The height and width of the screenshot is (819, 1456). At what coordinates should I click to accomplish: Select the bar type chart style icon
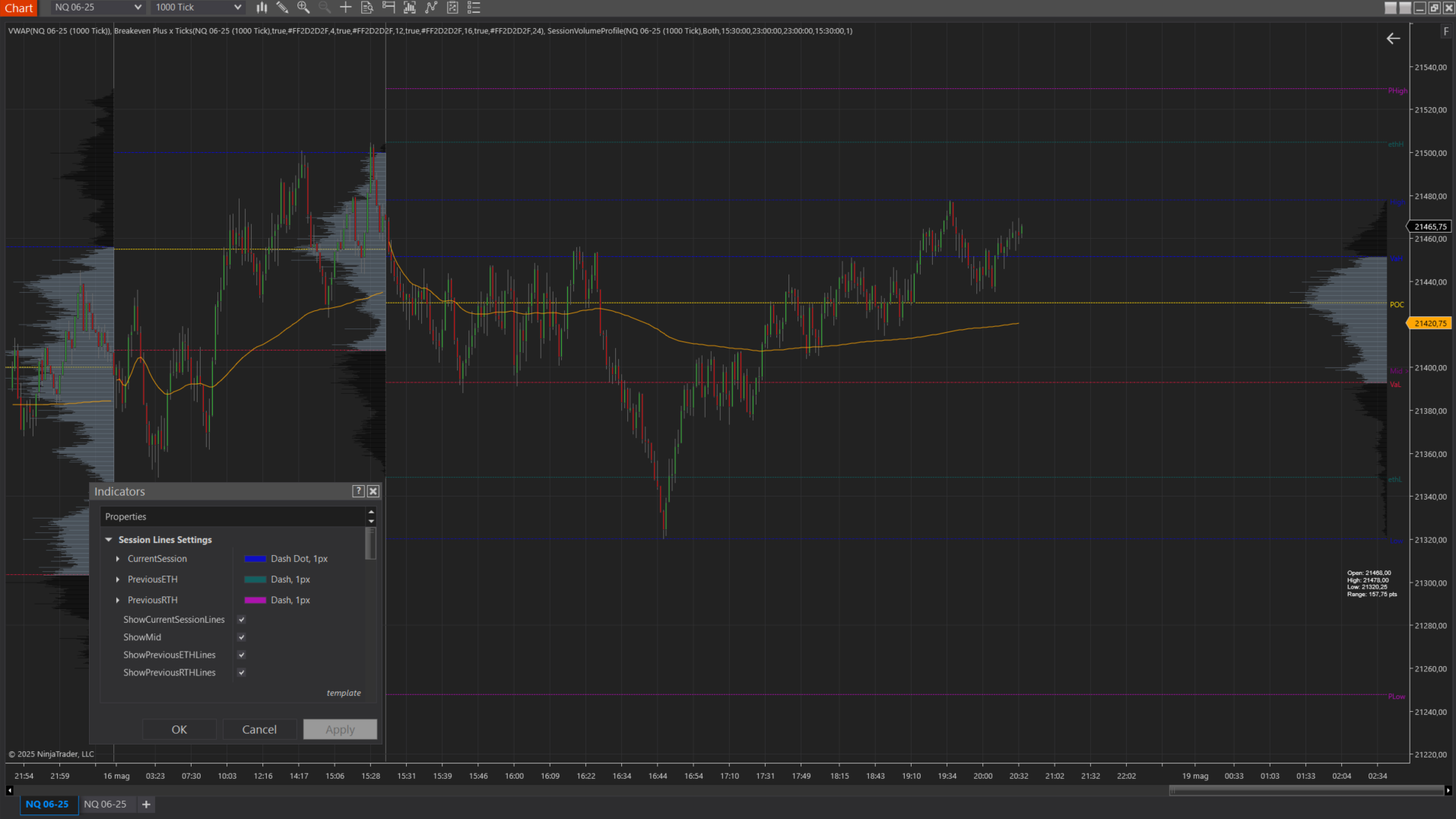(x=262, y=7)
